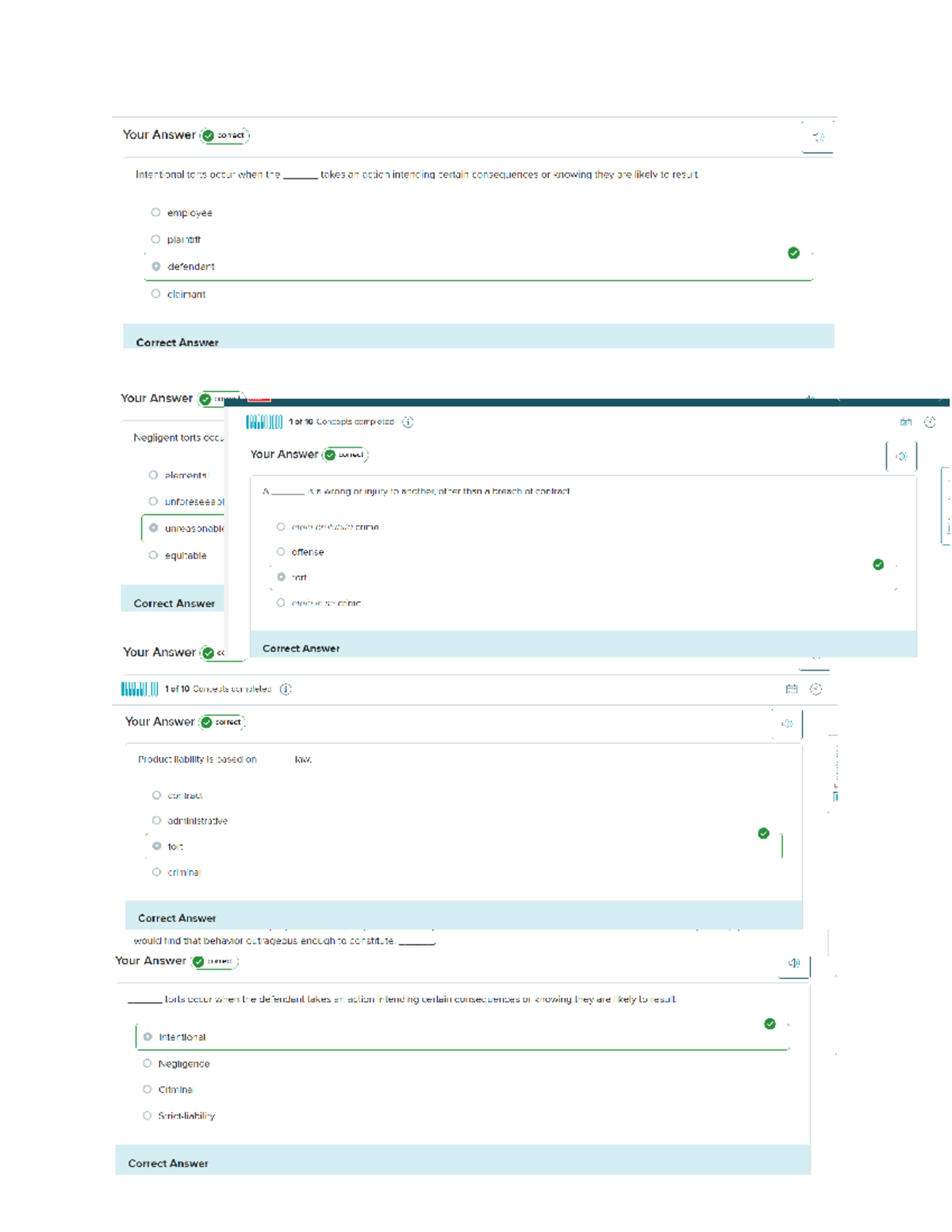
Task: Pick the 'administrative' radio option
Action: point(156,820)
